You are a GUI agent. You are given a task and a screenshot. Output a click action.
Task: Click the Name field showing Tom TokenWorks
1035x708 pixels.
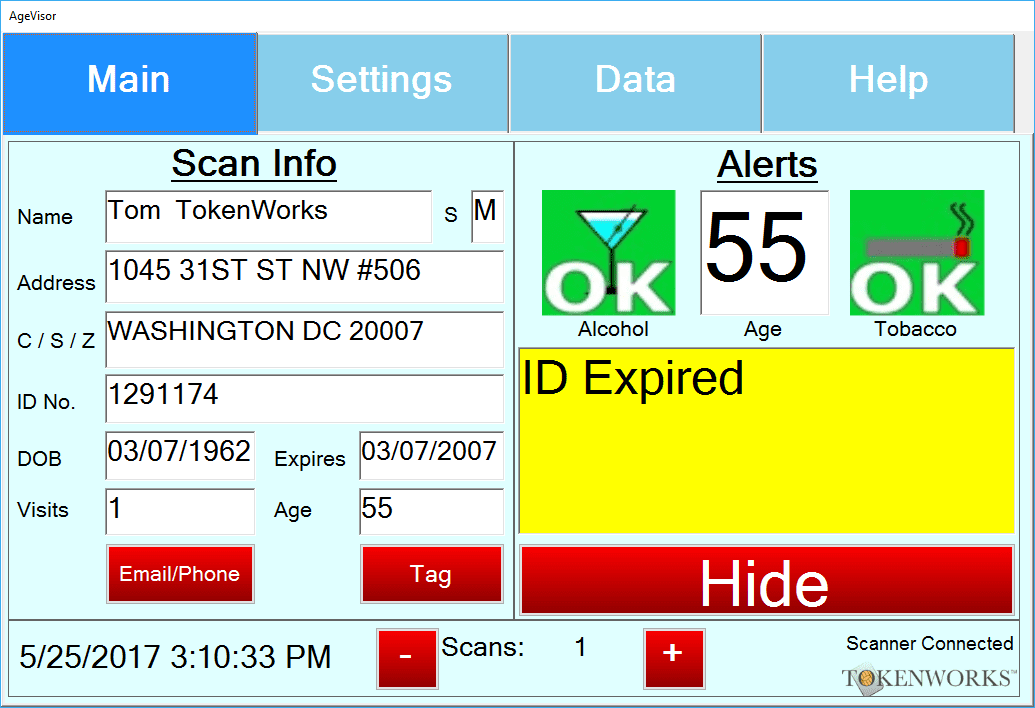(268, 216)
